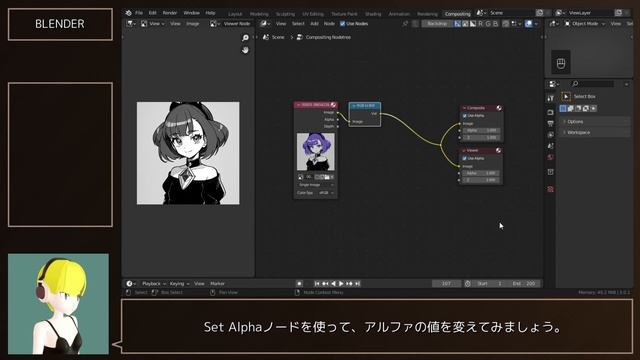Toggle the Use Nodes checkbox
Image resolution: width=640 pixels, height=360 pixels.
pyautogui.click(x=342, y=24)
